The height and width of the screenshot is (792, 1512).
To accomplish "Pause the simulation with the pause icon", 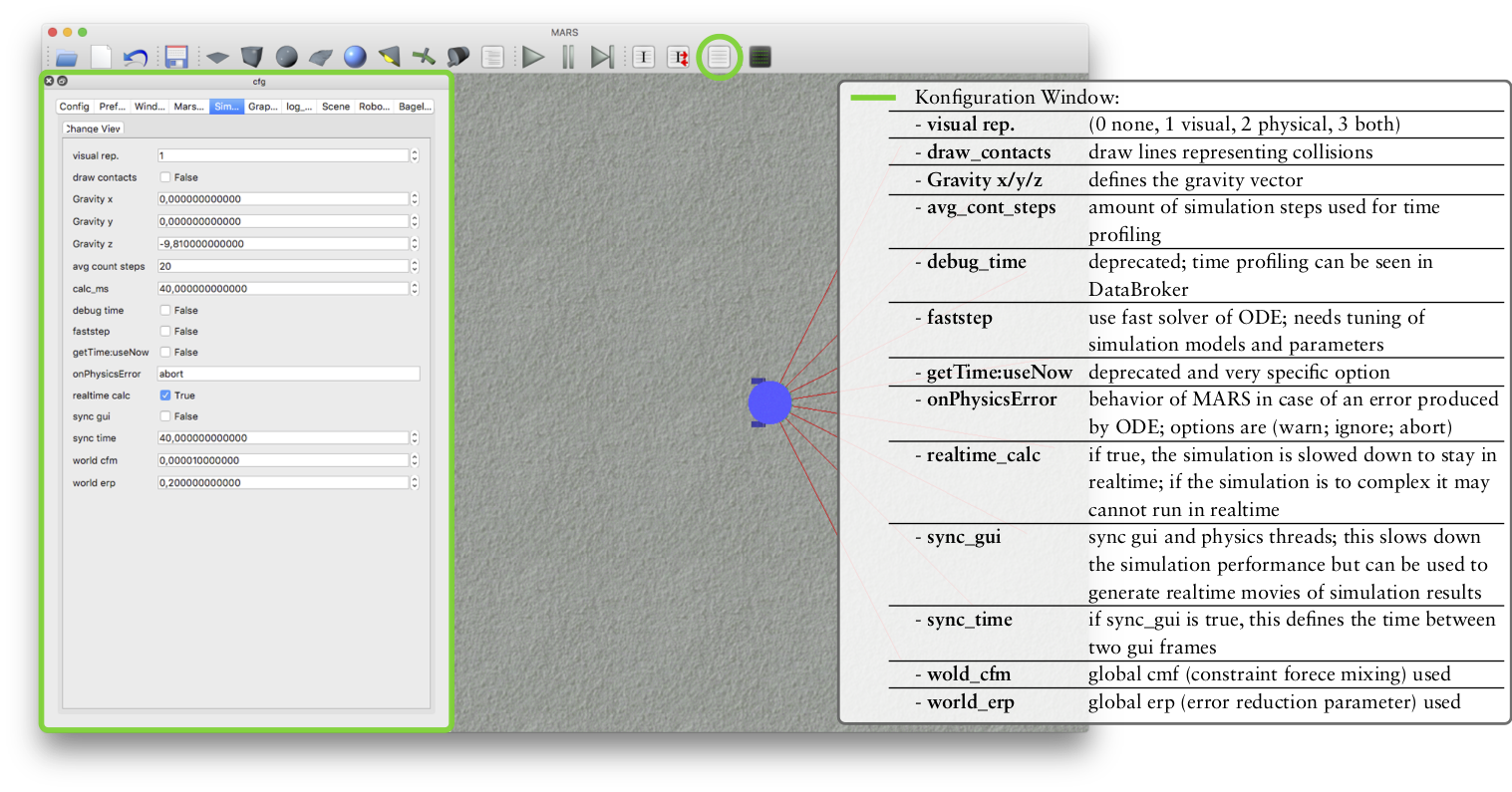I will click(x=568, y=57).
